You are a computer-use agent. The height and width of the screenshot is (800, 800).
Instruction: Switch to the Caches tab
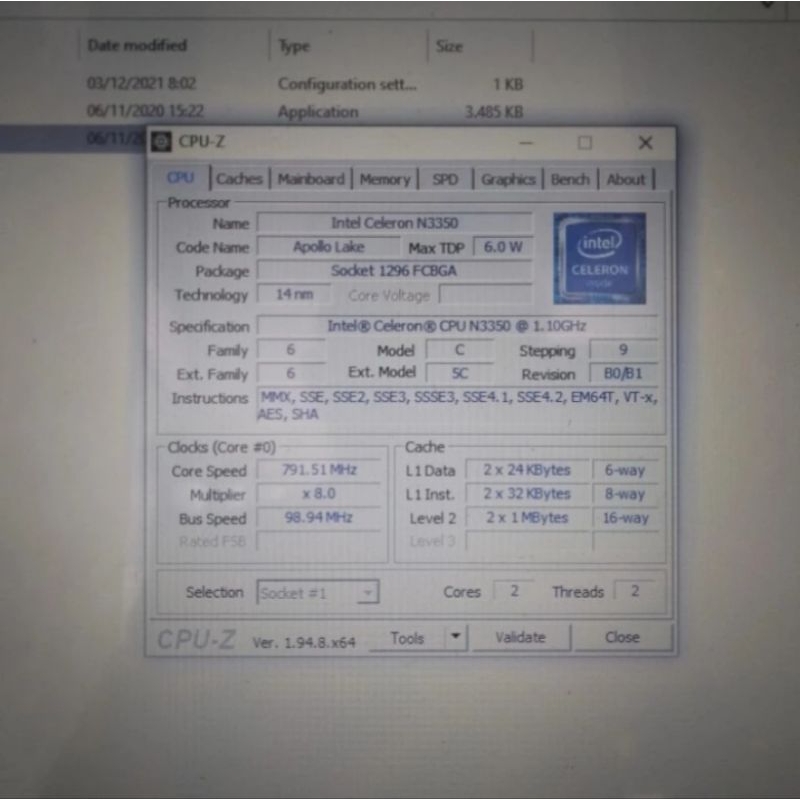(239, 179)
